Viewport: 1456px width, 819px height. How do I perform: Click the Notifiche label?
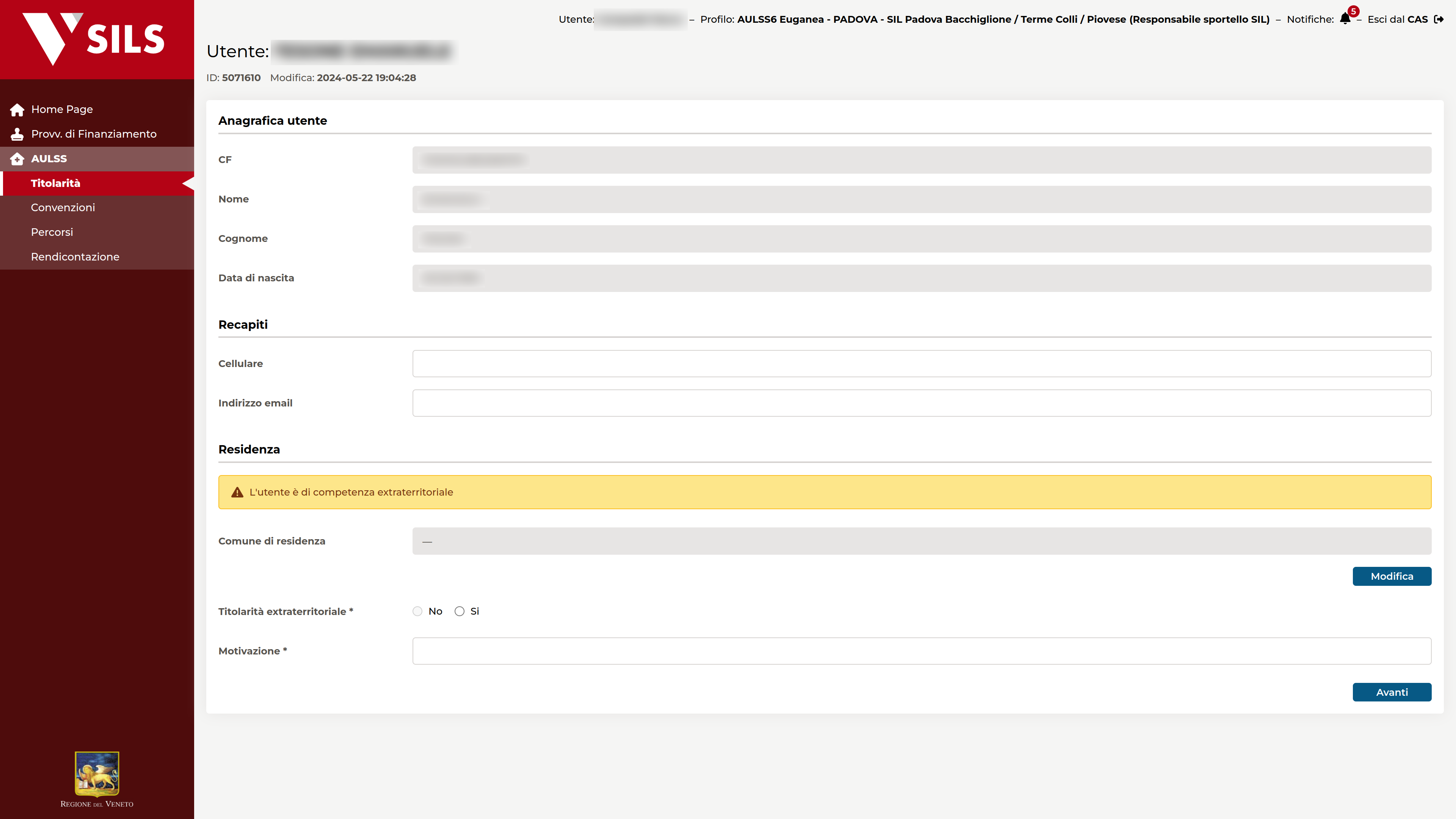[x=1310, y=19]
